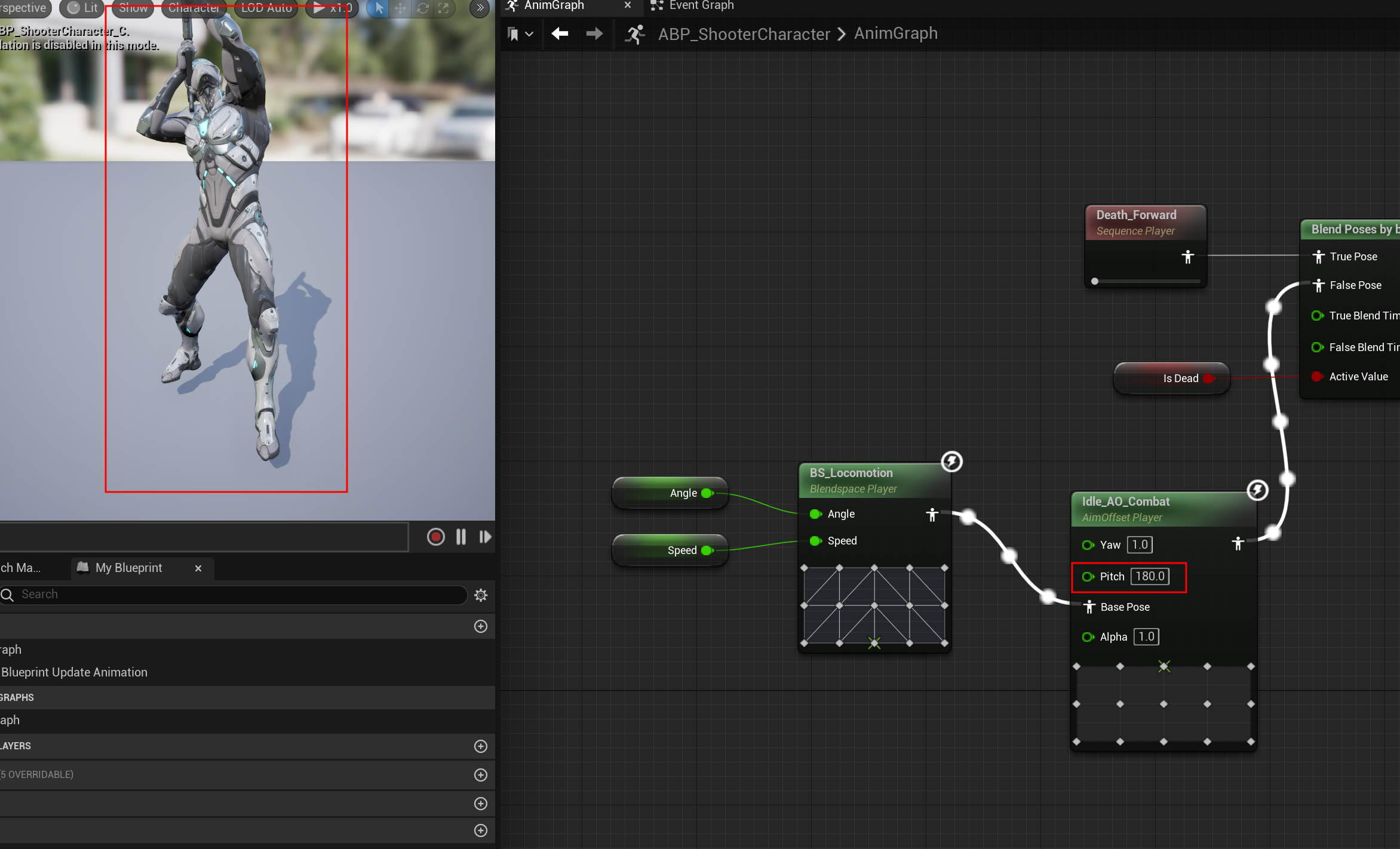Click the Active Value input pin
1400x849 pixels.
(x=1317, y=377)
